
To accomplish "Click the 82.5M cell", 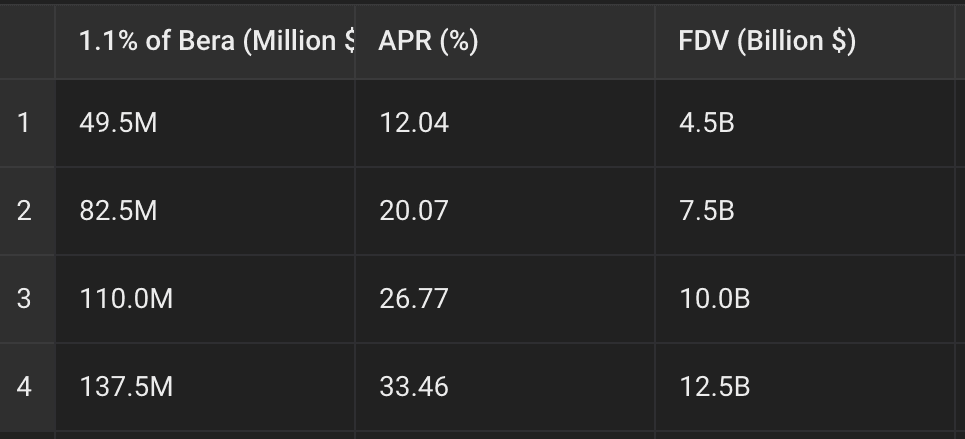I will coord(205,211).
